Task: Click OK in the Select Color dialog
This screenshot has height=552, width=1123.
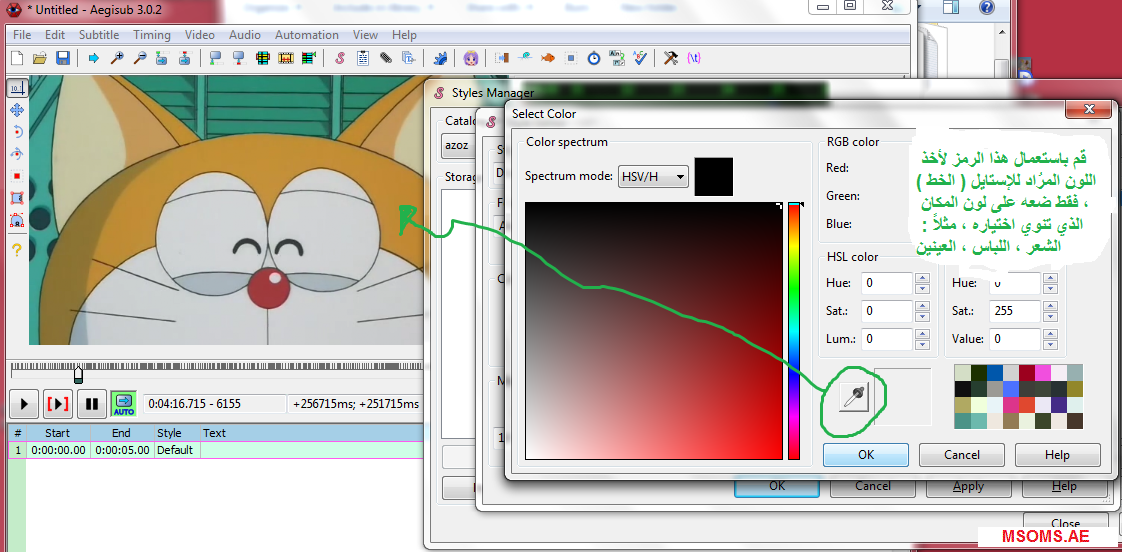Action: pyautogui.click(x=865, y=455)
